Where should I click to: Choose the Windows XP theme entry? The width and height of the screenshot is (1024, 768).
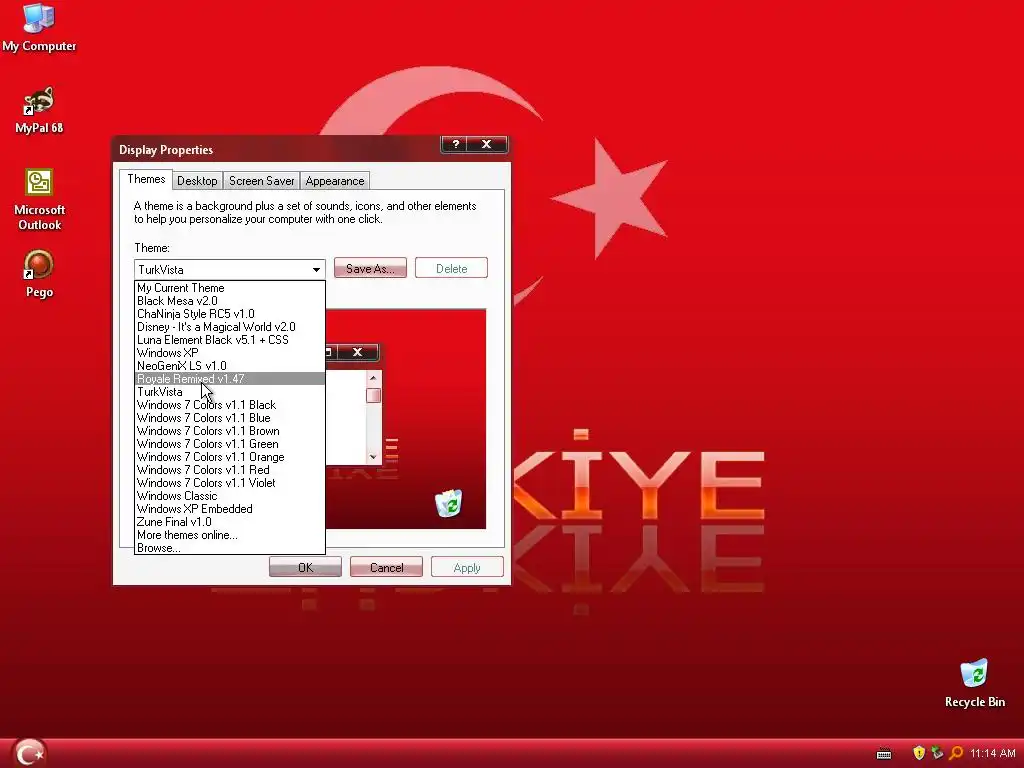[230, 353]
